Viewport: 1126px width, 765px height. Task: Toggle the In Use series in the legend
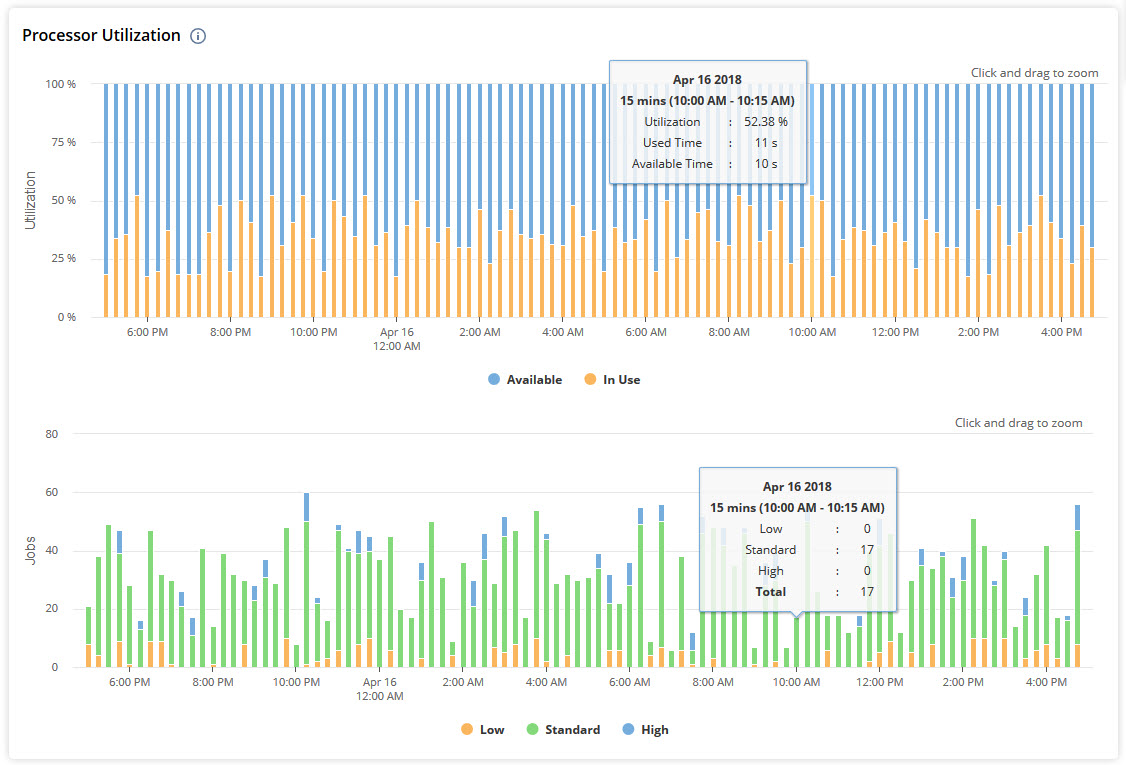coord(612,379)
